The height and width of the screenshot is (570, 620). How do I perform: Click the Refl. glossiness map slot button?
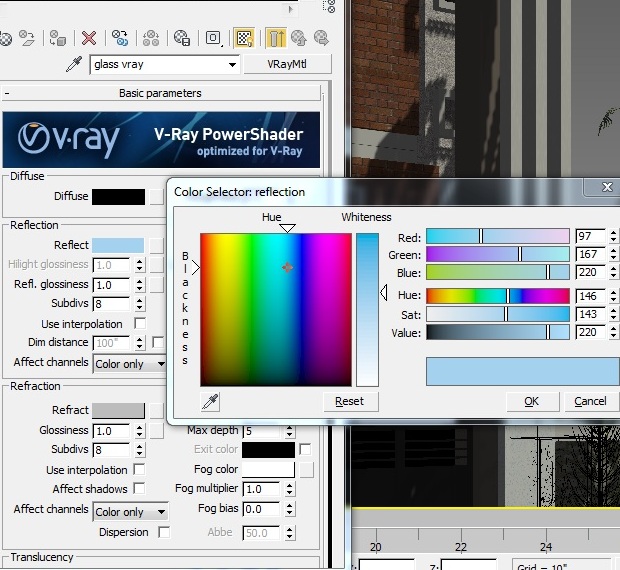[157, 285]
